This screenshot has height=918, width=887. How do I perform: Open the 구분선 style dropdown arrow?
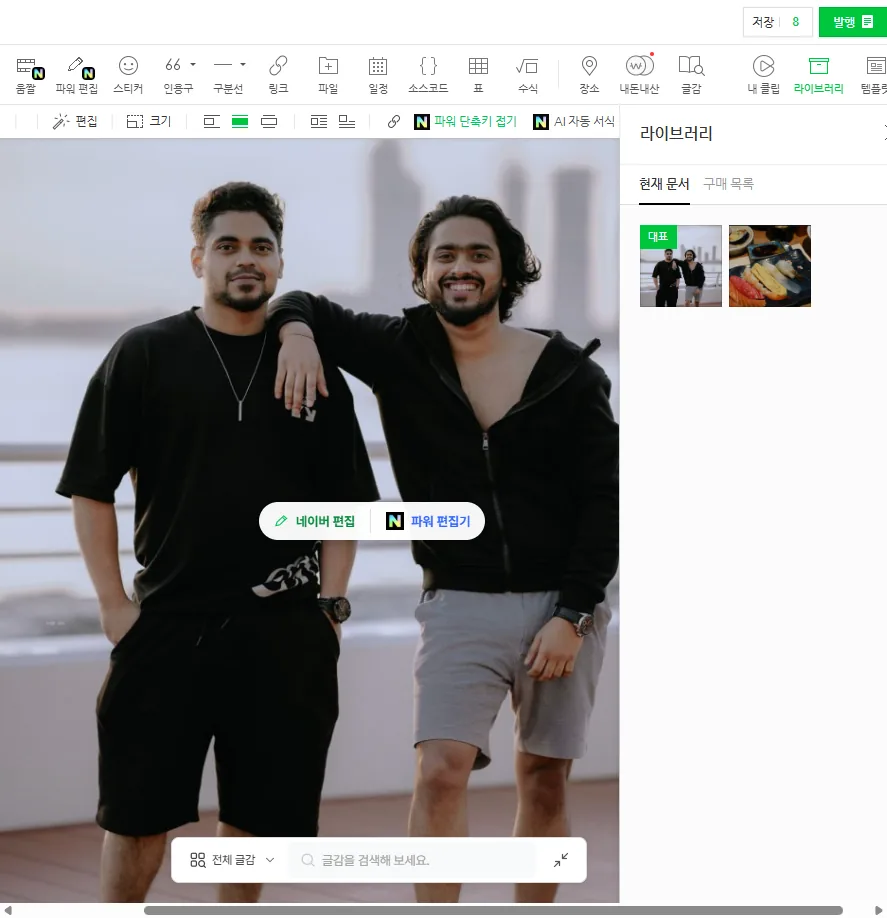pos(243,64)
